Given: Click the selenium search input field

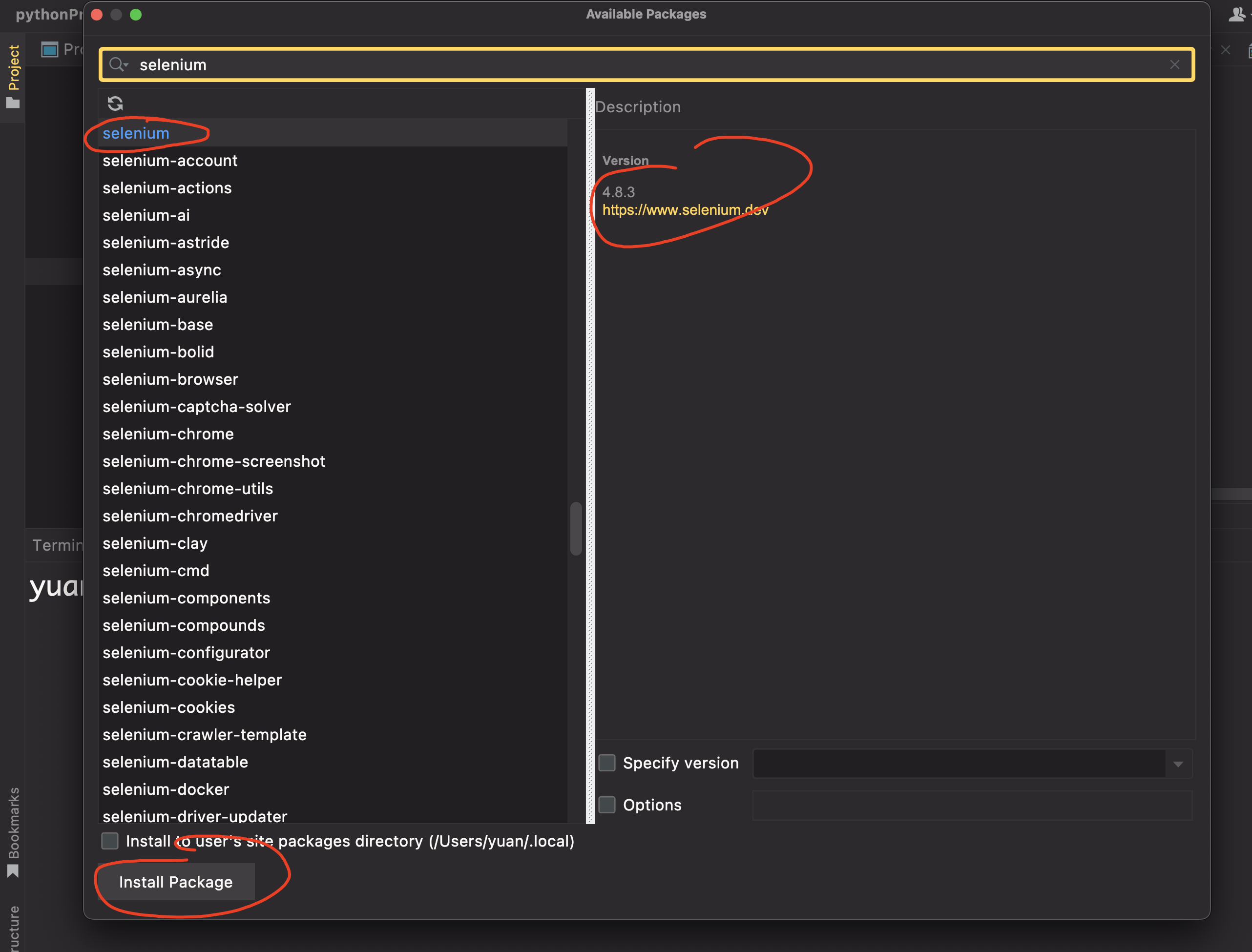Looking at the screenshot, I should click(624, 64).
